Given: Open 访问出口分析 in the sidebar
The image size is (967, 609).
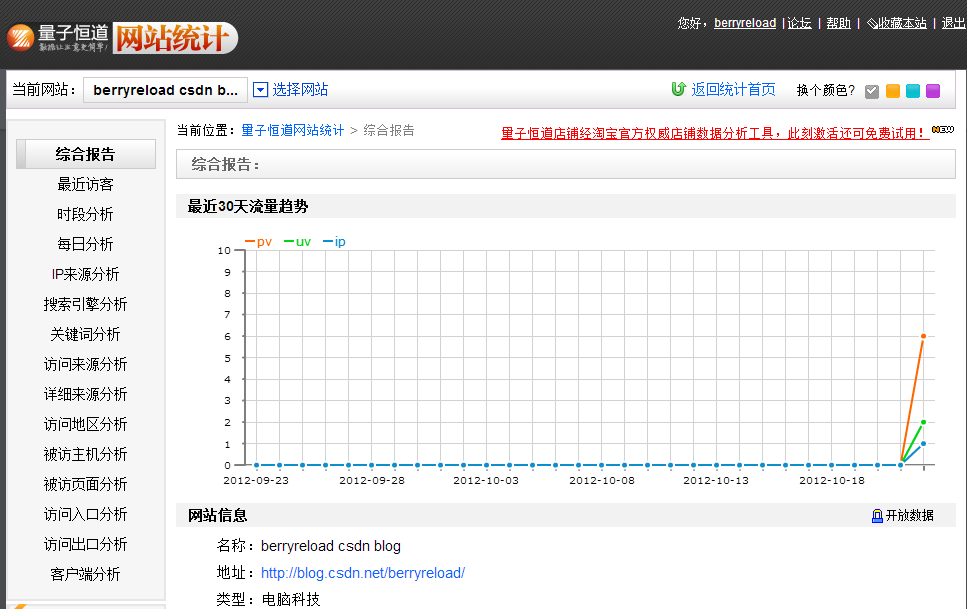Looking at the screenshot, I should (86, 544).
